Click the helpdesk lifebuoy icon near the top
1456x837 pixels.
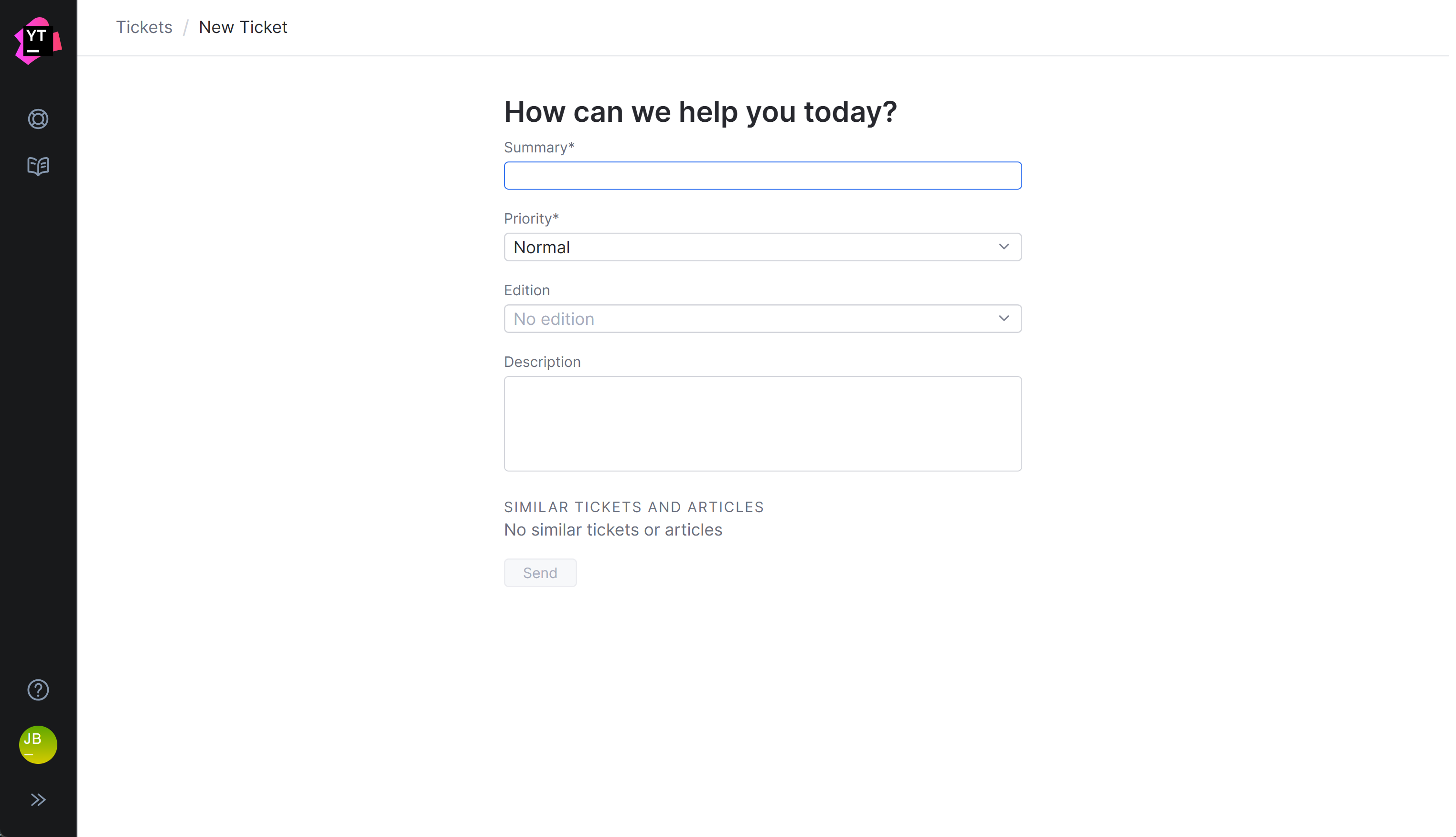(x=37, y=119)
